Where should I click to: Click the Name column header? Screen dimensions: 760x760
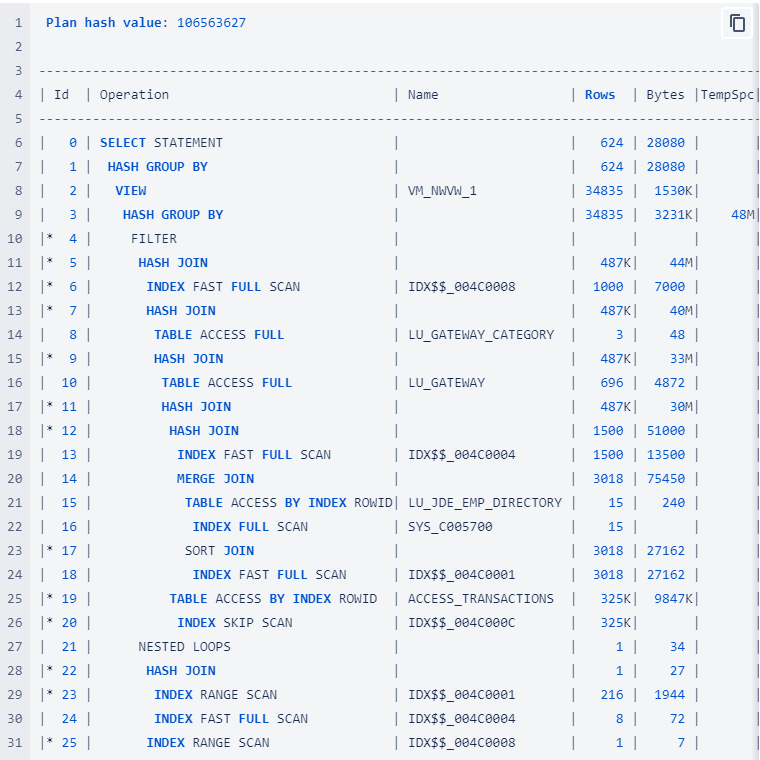(x=423, y=95)
